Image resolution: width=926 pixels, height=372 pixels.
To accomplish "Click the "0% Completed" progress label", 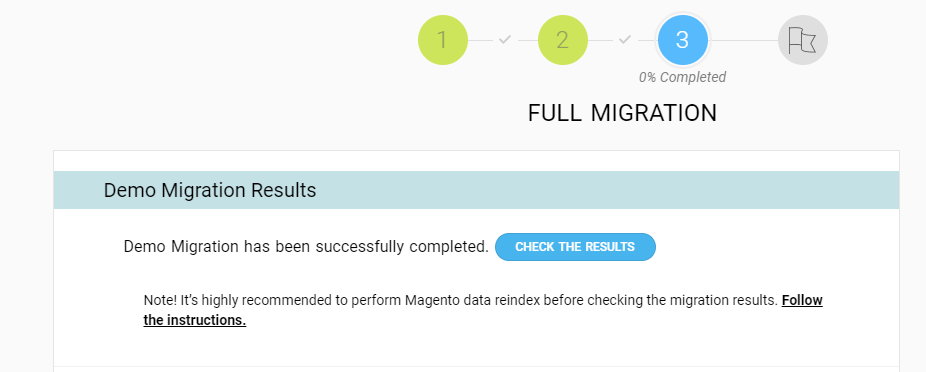I will click(682, 77).
